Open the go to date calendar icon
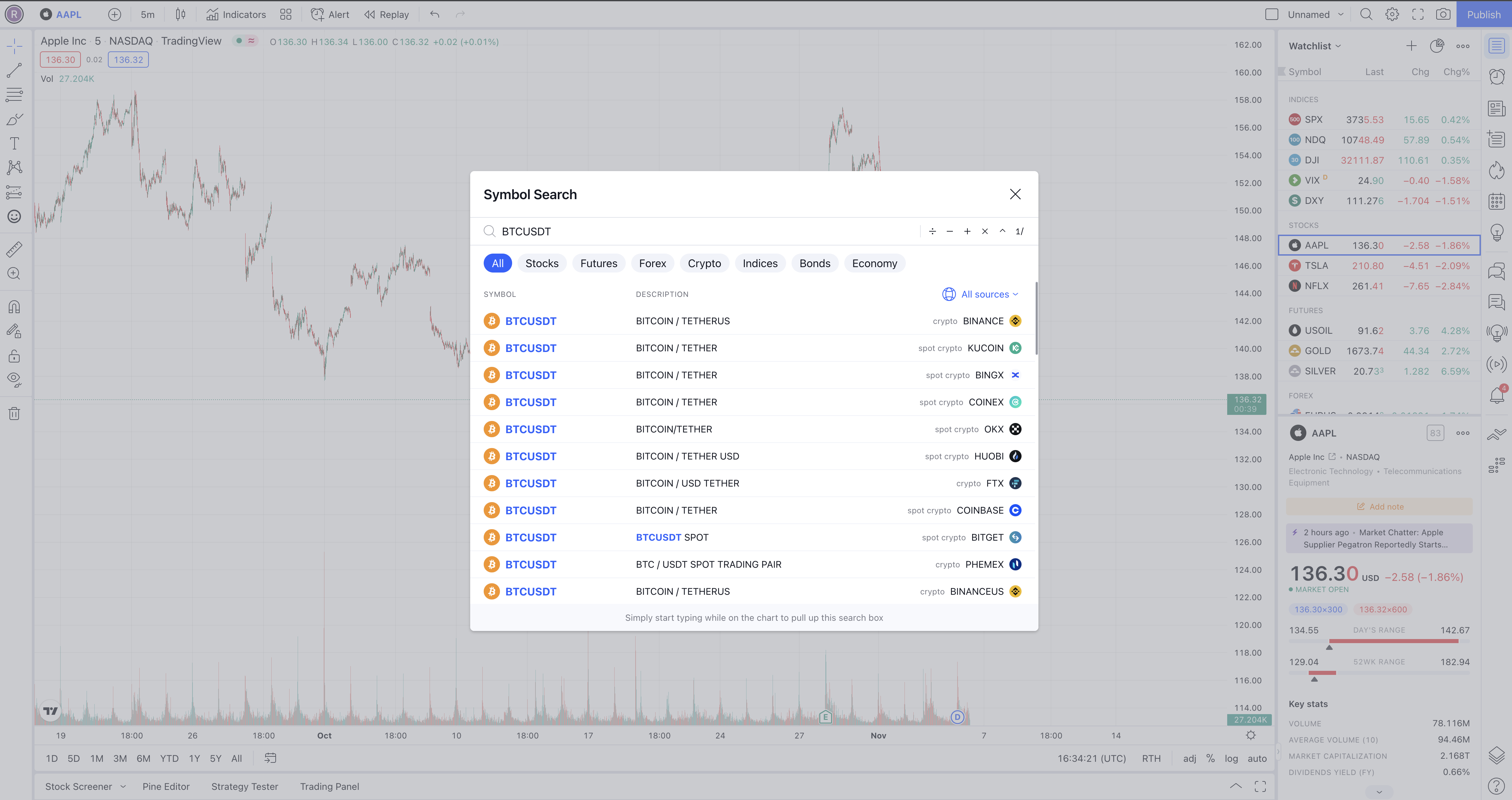 click(x=270, y=758)
